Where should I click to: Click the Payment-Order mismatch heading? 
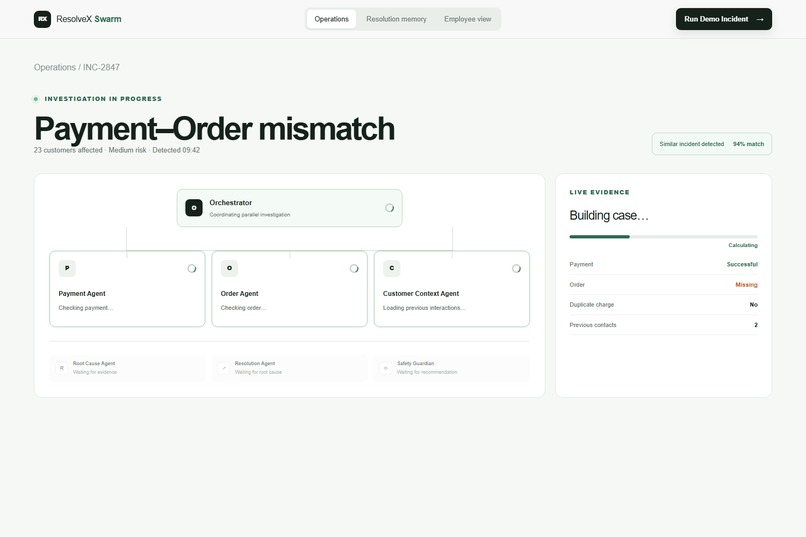click(x=214, y=128)
